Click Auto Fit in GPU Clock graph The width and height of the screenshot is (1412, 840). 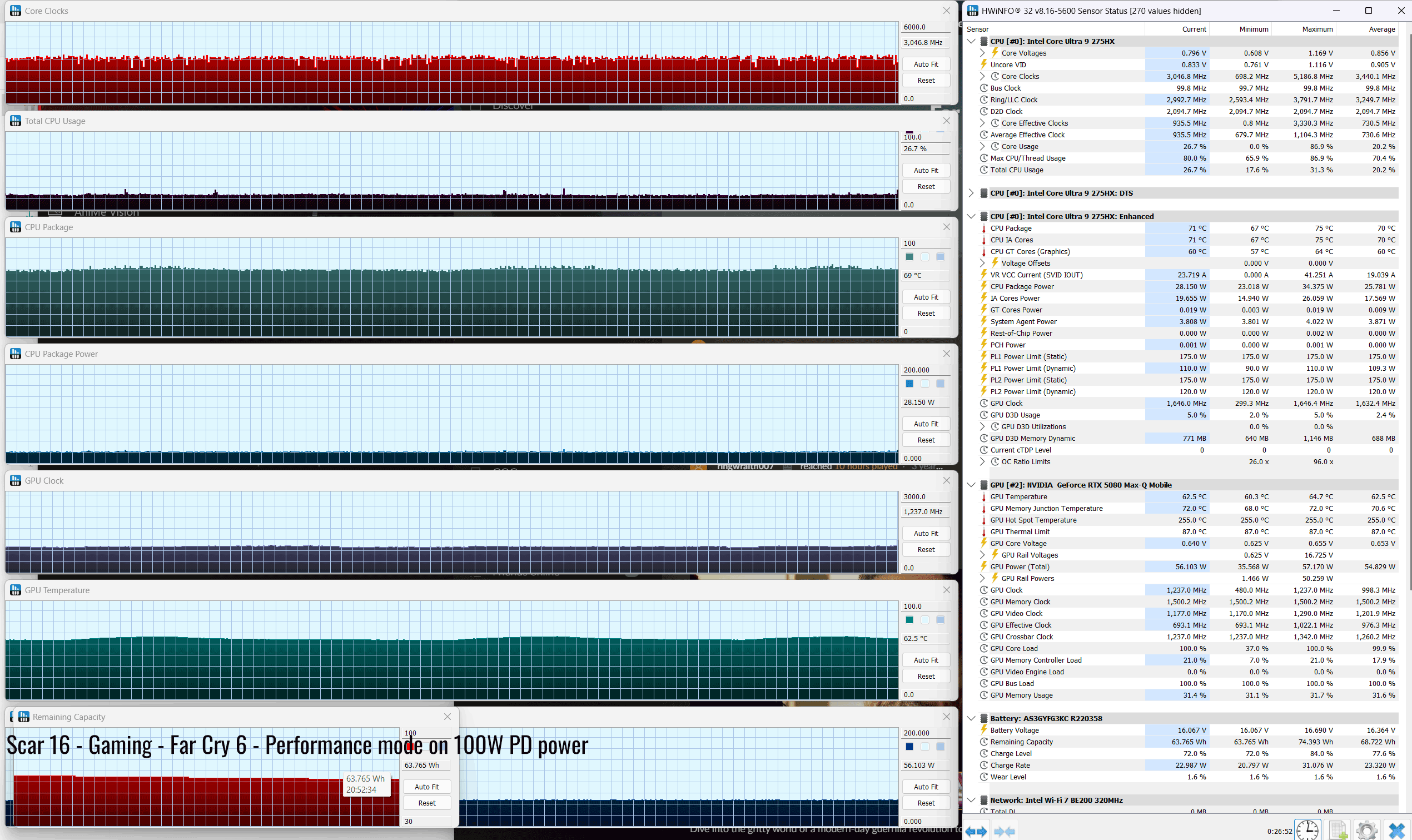926,534
